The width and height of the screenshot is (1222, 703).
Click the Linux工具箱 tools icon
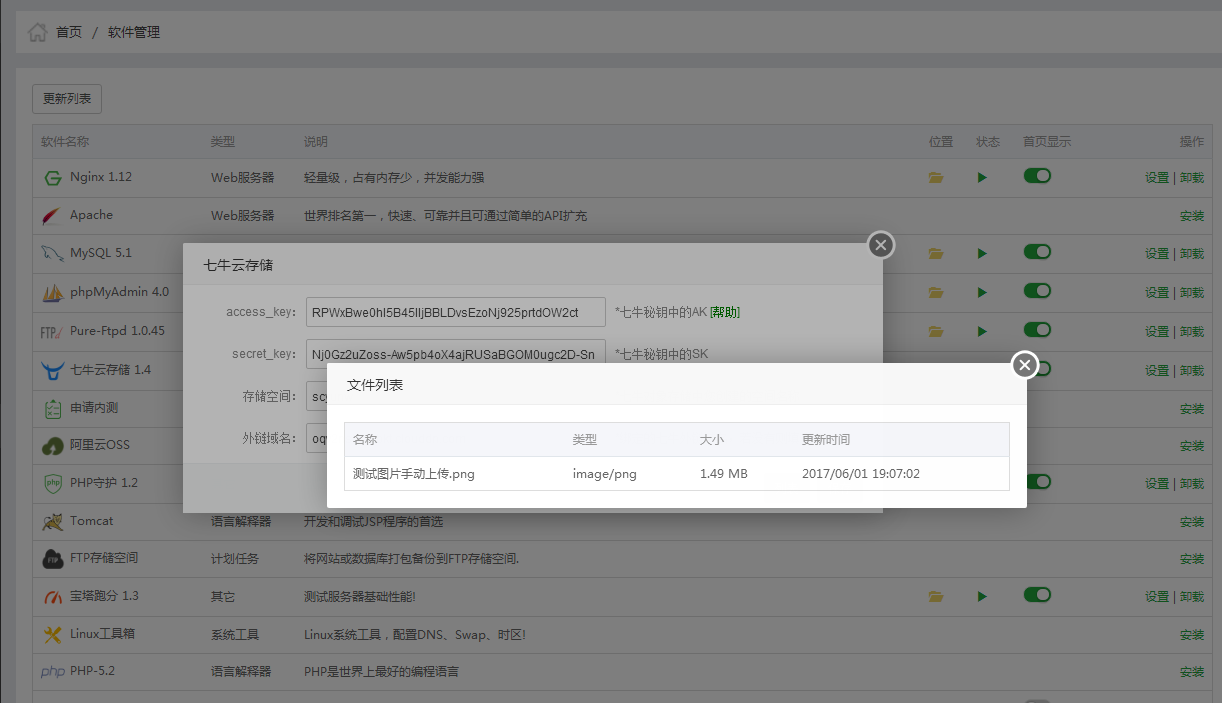tap(52, 635)
